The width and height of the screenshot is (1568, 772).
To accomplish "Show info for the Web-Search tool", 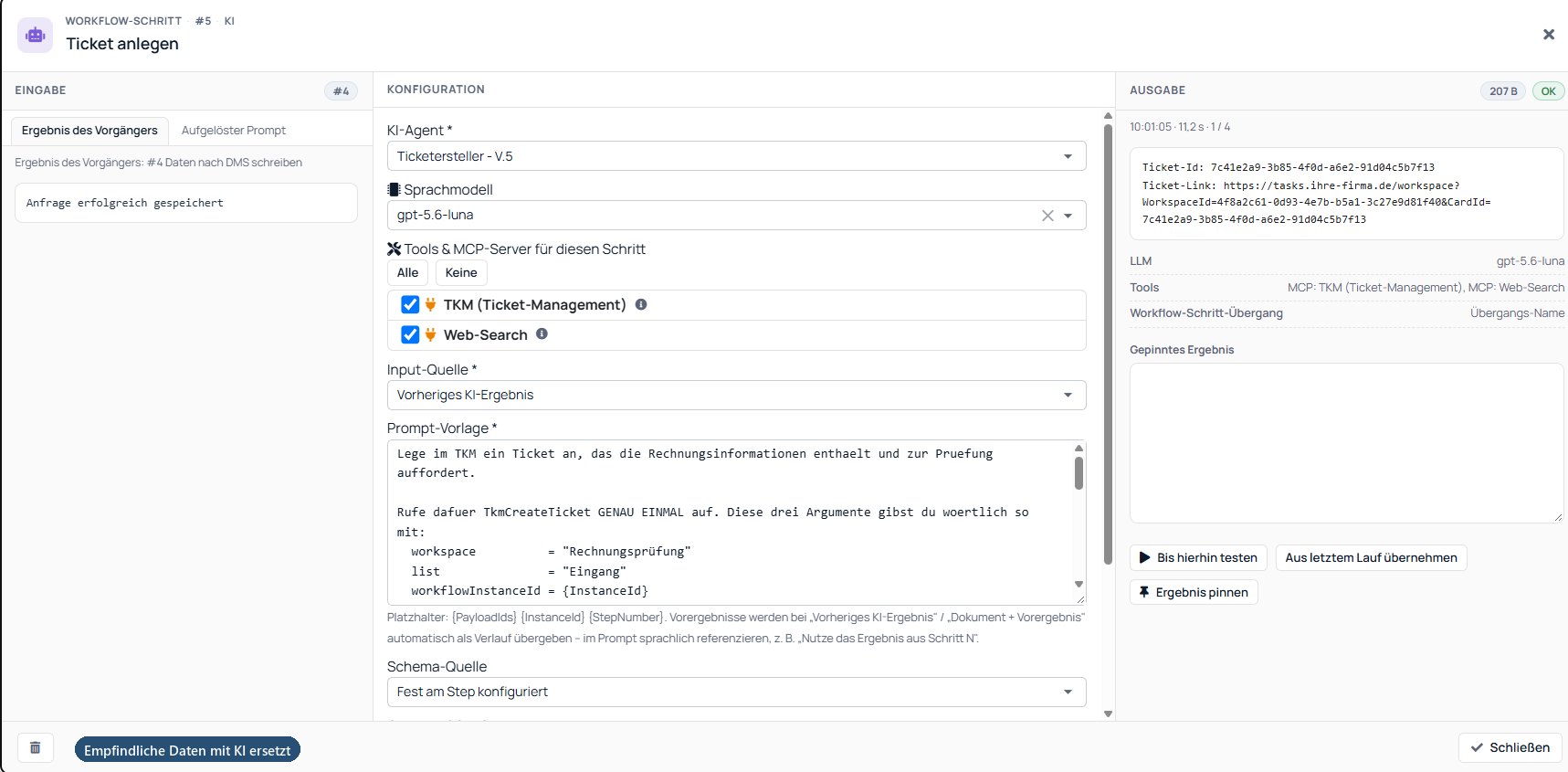I will tap(542, 334).
